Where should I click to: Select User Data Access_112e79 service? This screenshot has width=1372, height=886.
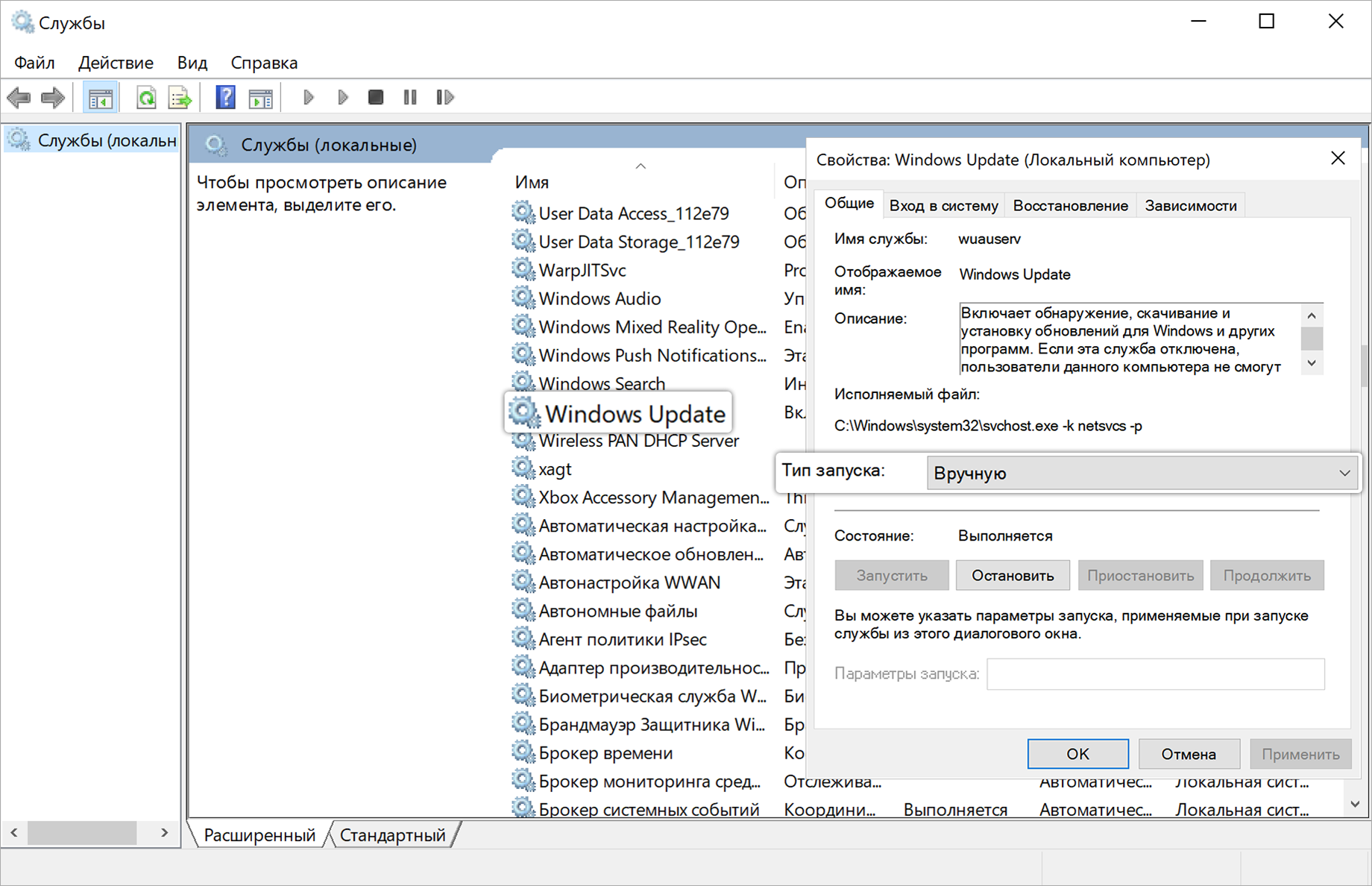(634, 213)
